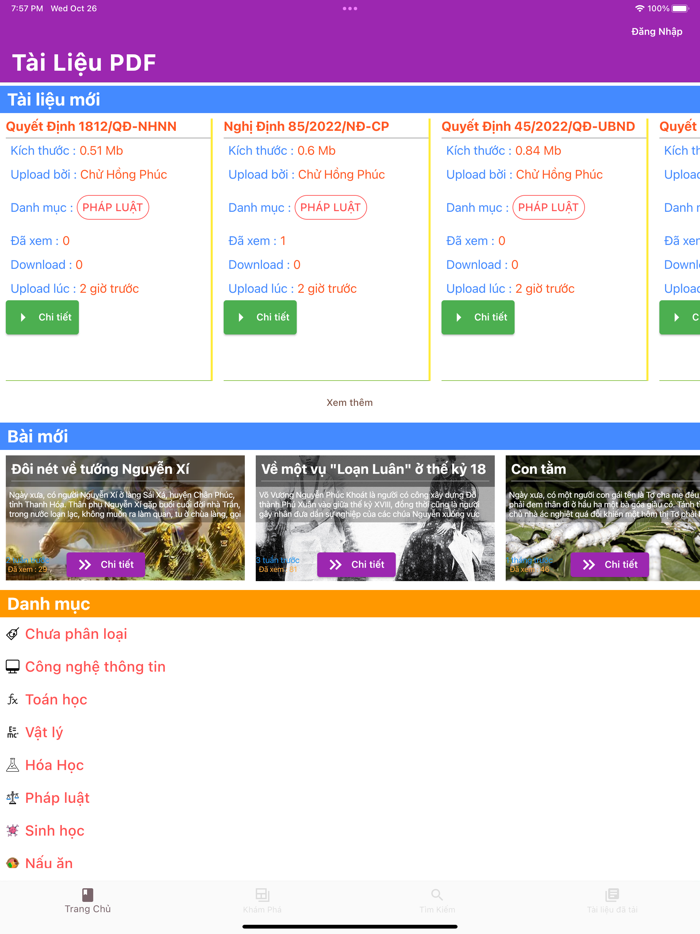
Task: Open Chi tiết for the Loạn Luân article
Action: [x=356, y=565]
